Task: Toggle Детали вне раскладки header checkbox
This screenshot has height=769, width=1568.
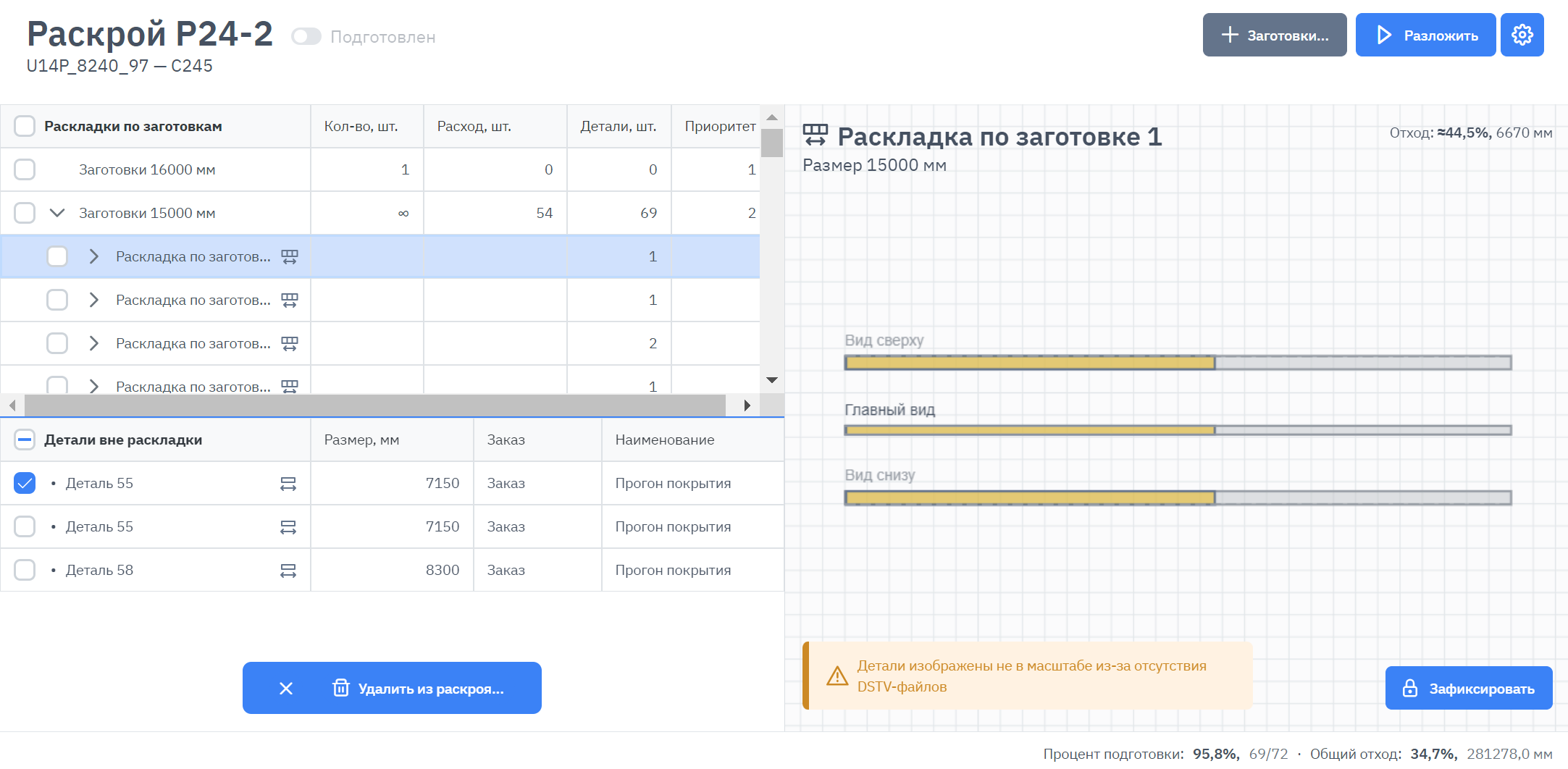Action: (25, 440)
